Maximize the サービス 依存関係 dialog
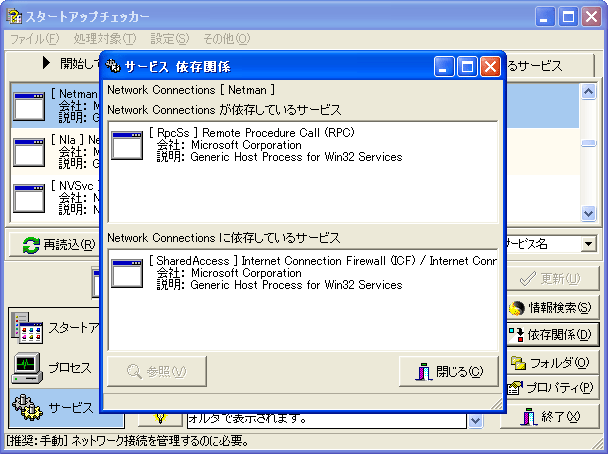This screenshot has height=454, width=608. click(467, 67)
